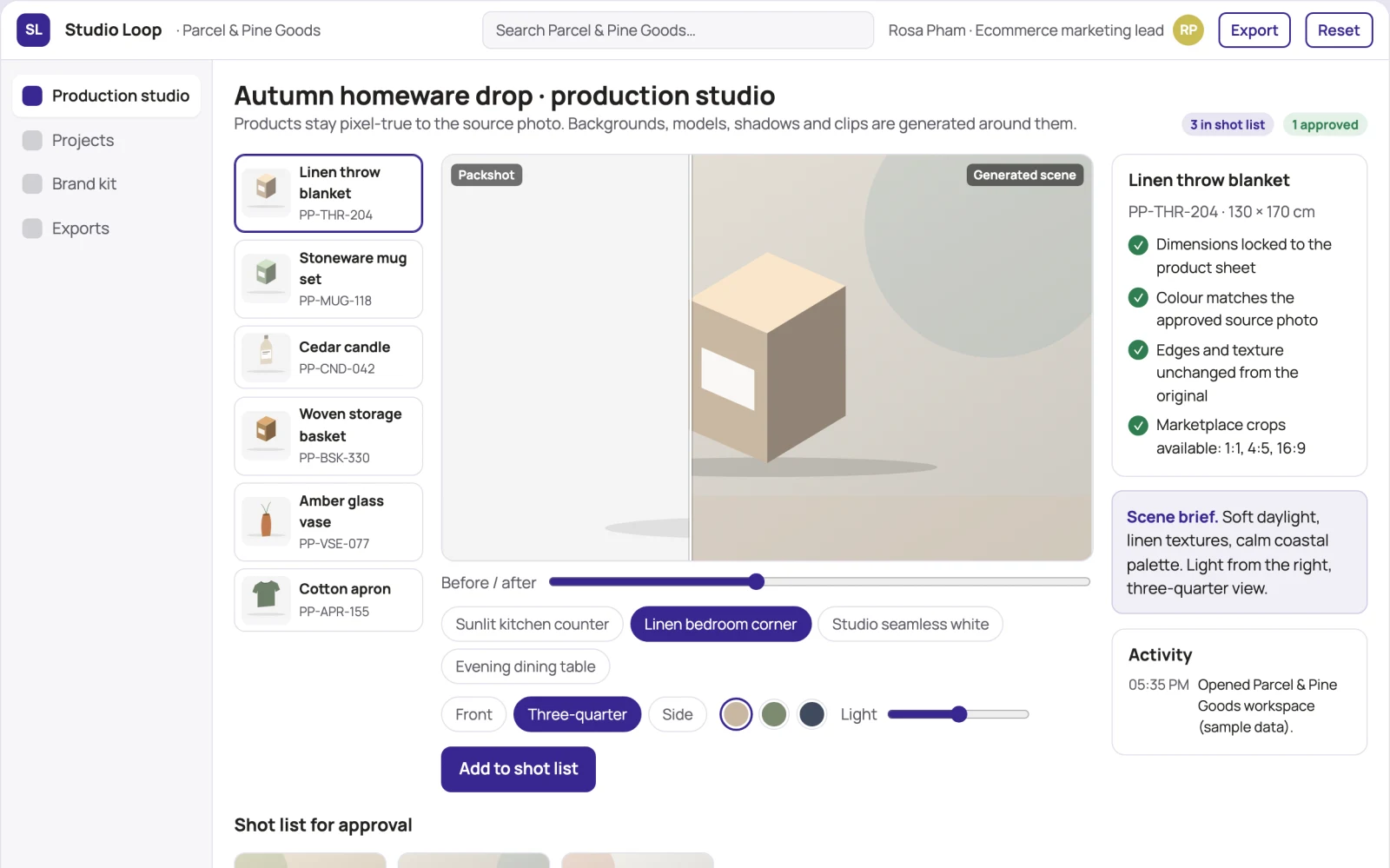
Task: Click the Exports sidebar icon
Action: [x=32, y=228]
